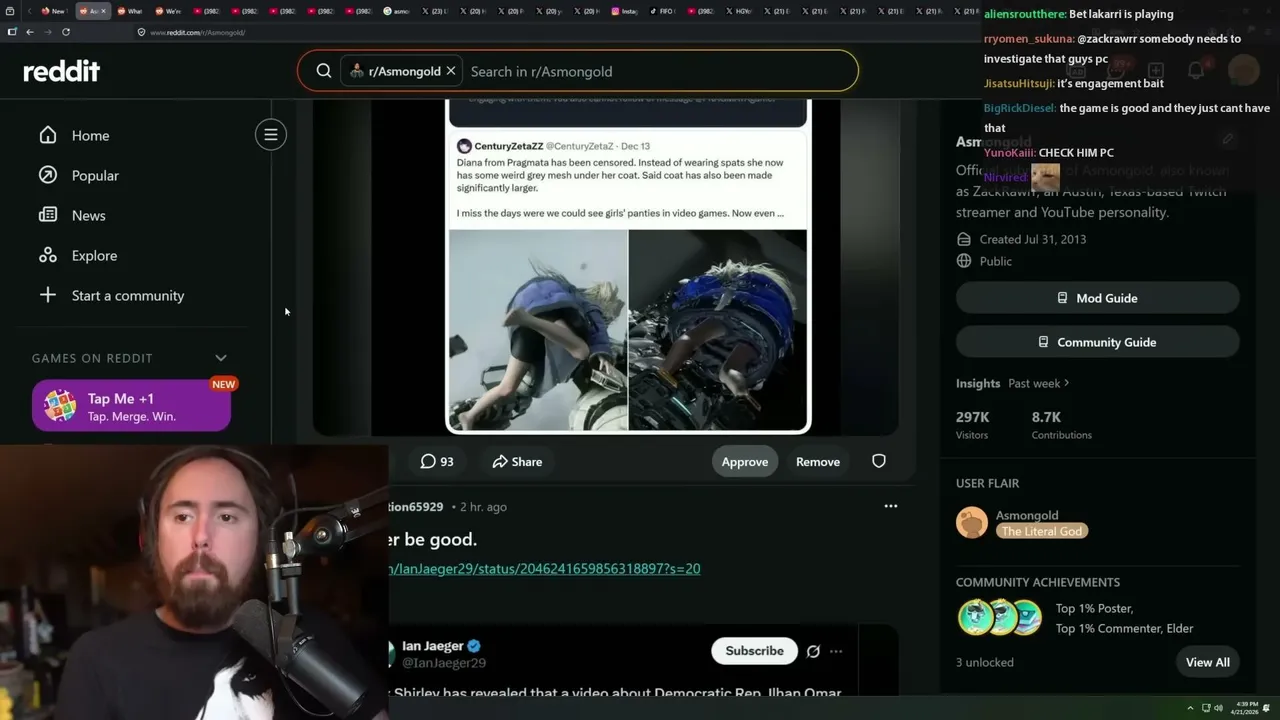The height and width of the screenshot is (720, 1280).
Task: Open the user profile avatar menu
Action: point(1244,71)
